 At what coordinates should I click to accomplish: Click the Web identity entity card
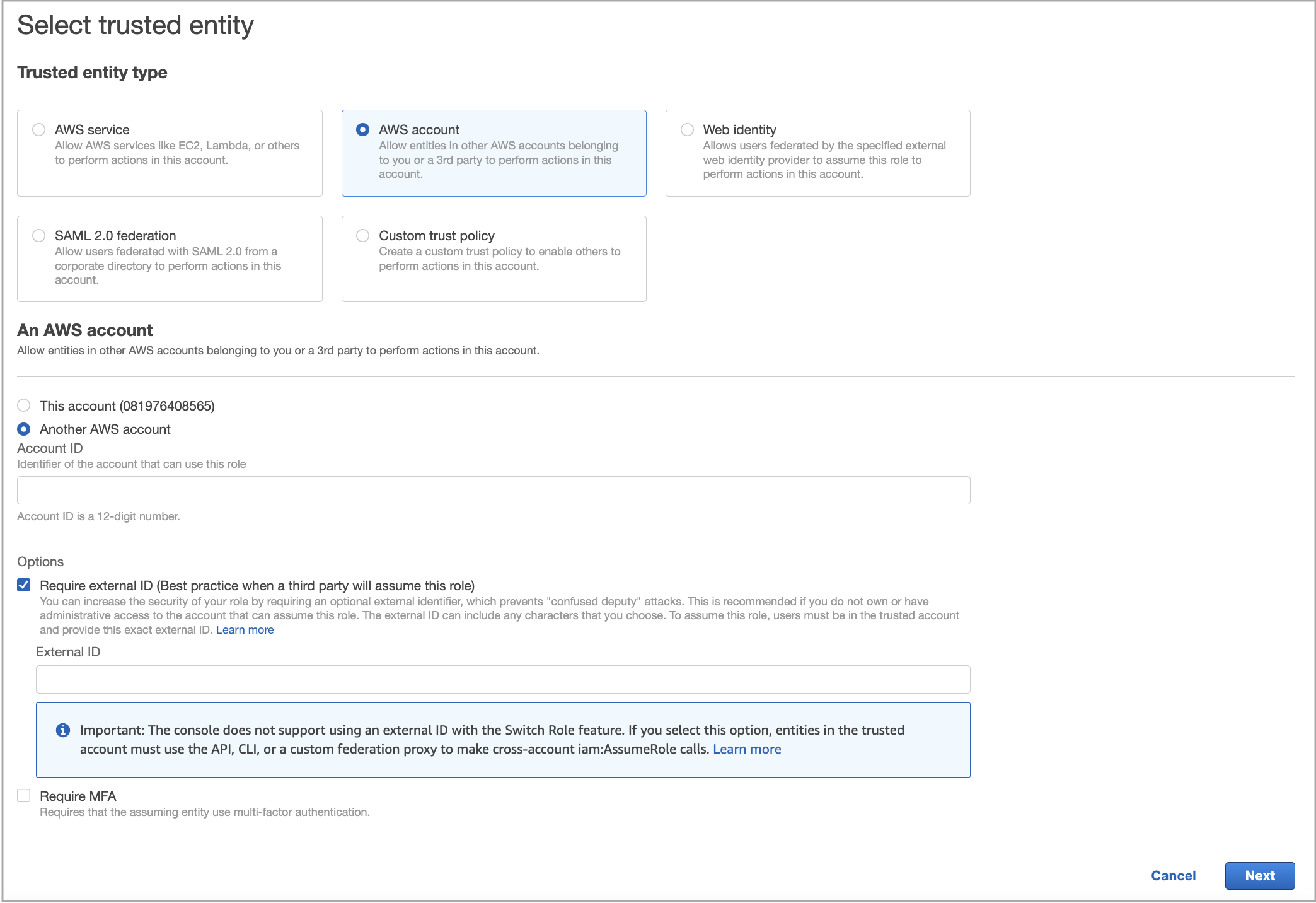(817, 153)
